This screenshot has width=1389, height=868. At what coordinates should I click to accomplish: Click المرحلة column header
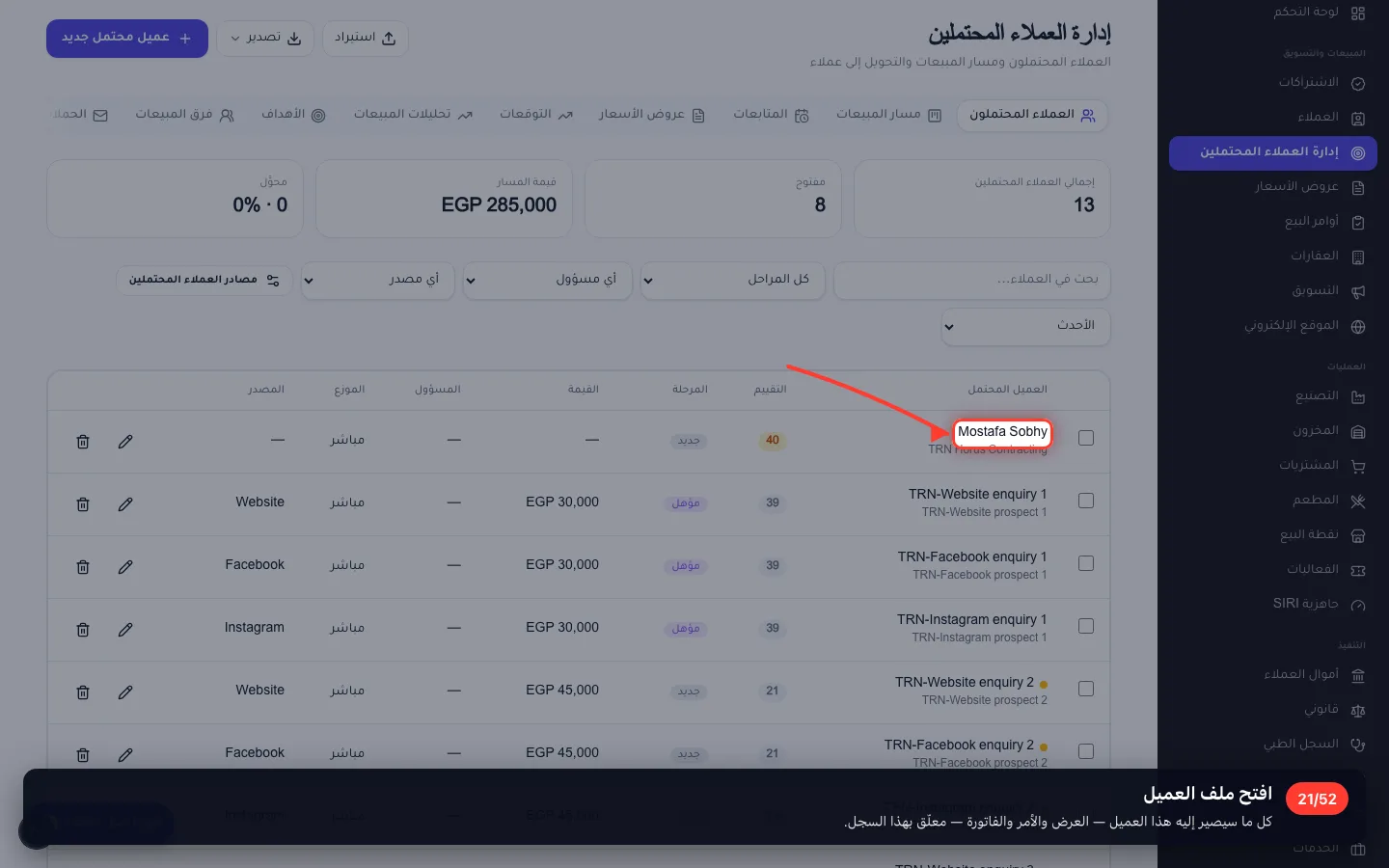coord(690,390)
